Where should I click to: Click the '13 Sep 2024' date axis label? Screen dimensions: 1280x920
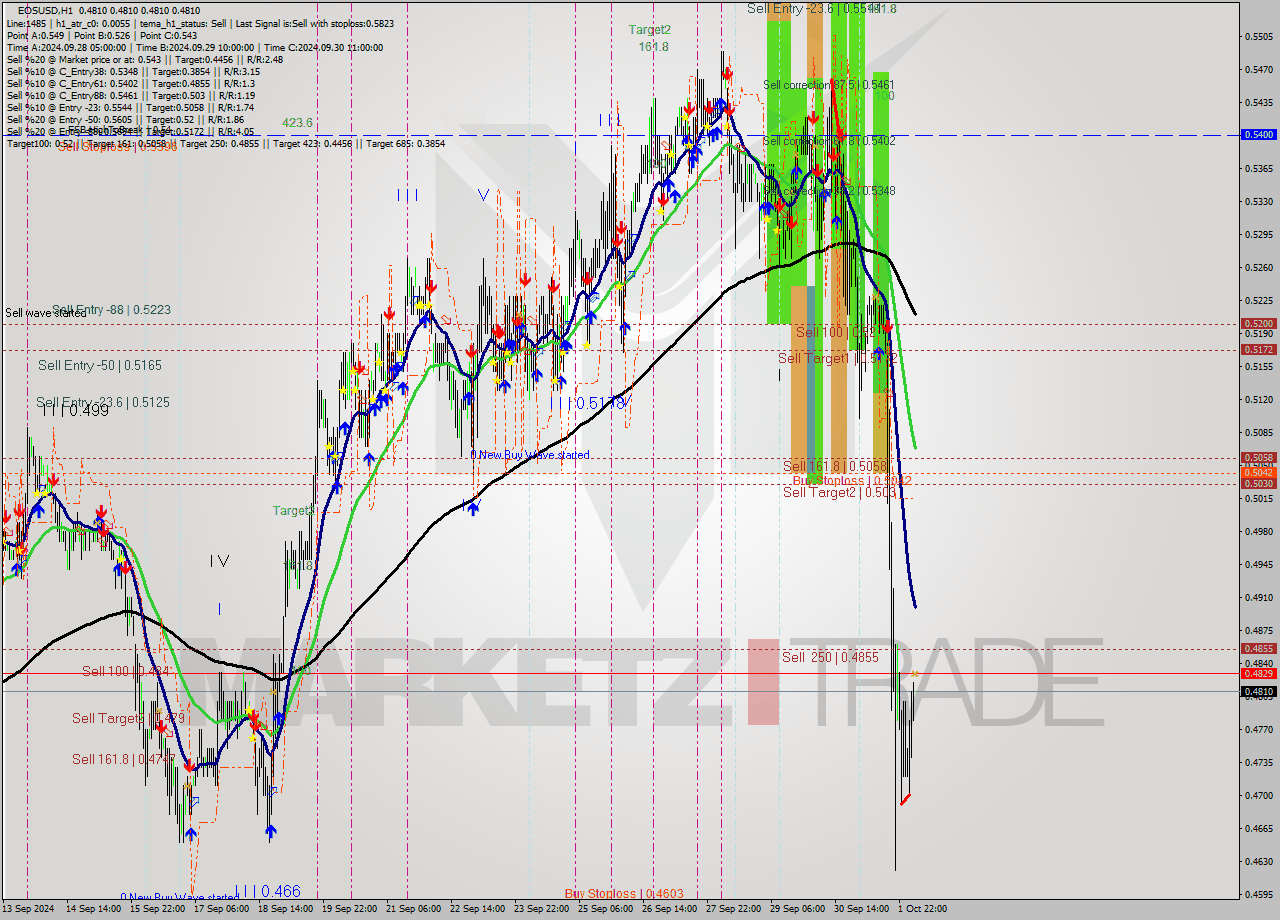pyautogui.click(x=28, y=908)
